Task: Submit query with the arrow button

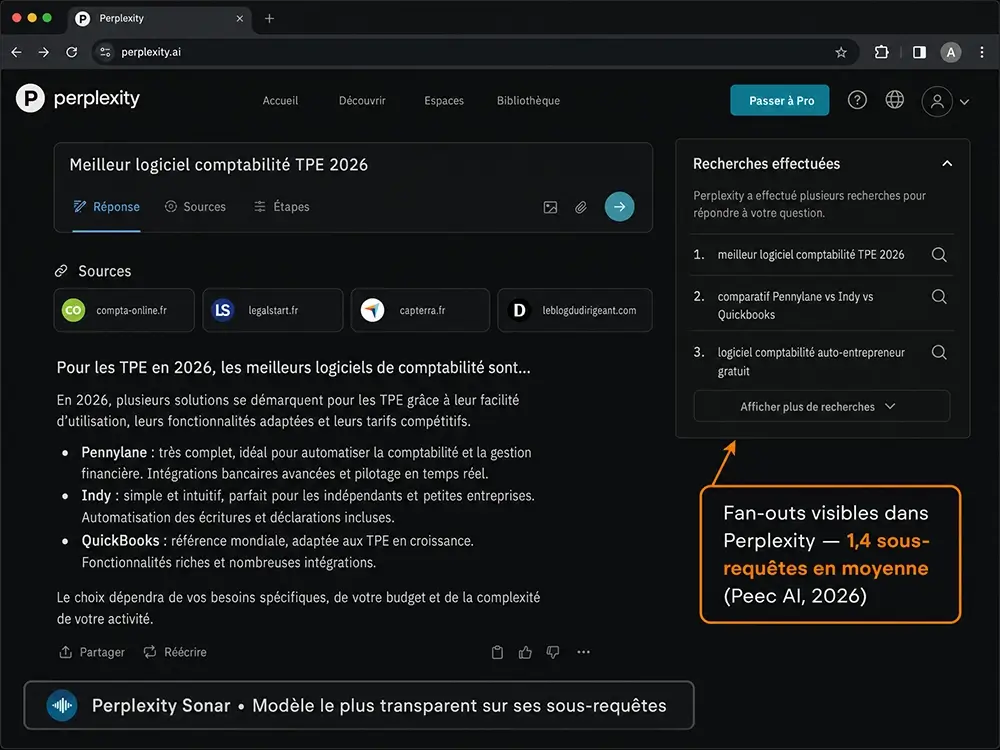Action: (619, 207)
